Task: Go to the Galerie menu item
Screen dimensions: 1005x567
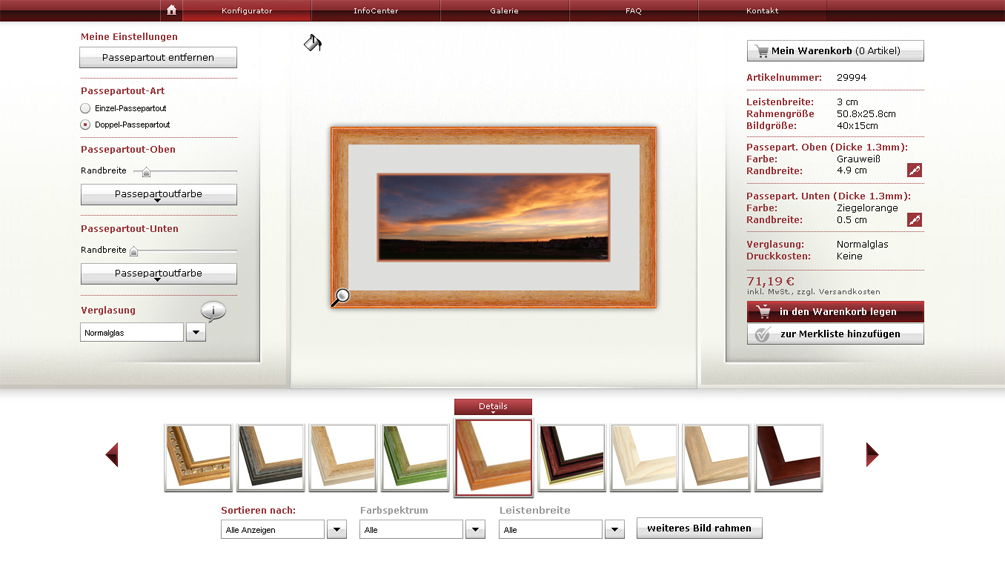Action: [504, 11]
